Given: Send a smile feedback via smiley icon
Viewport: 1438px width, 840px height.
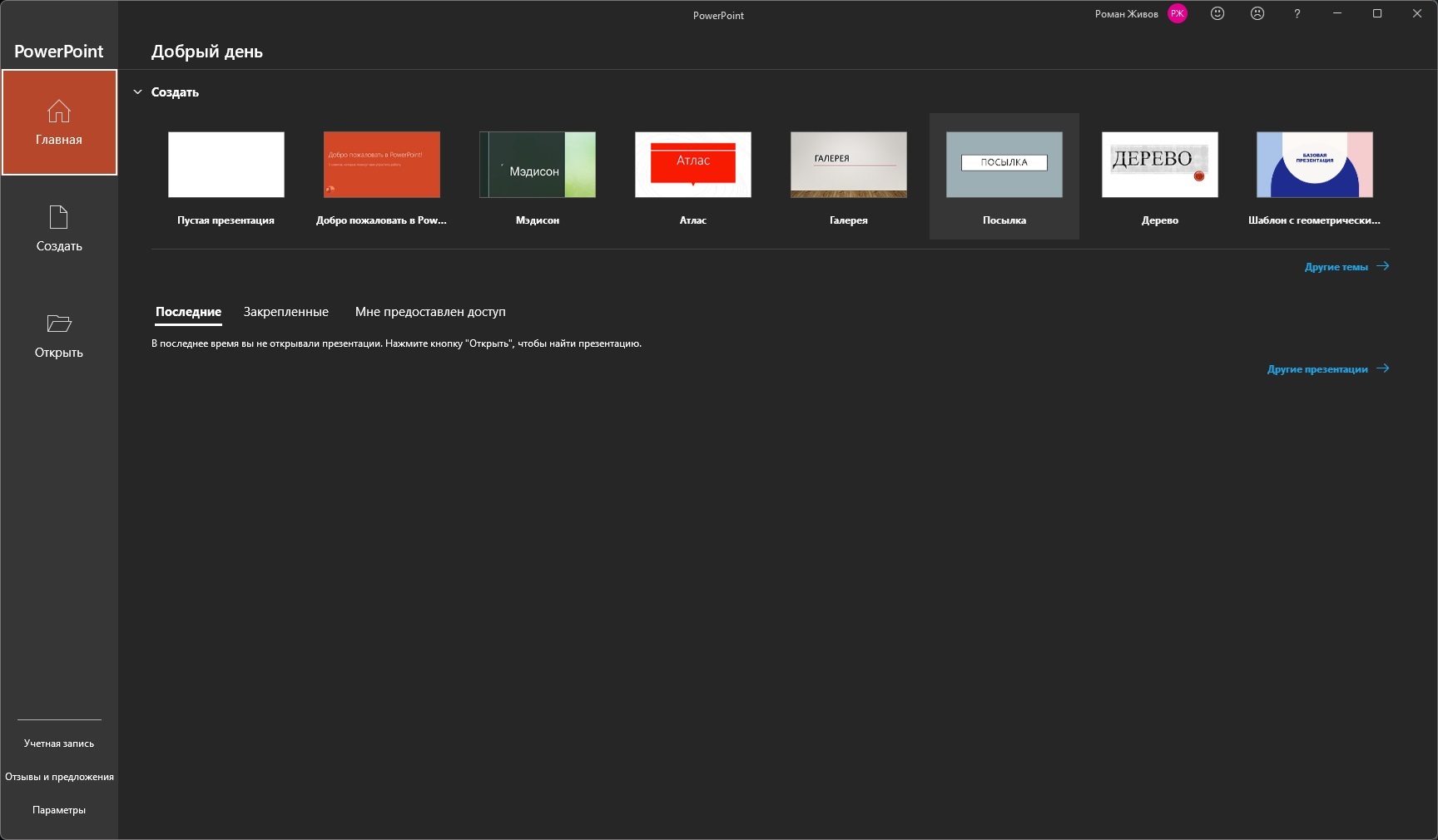Looking at the screenshot, I should pos(1217,13).
